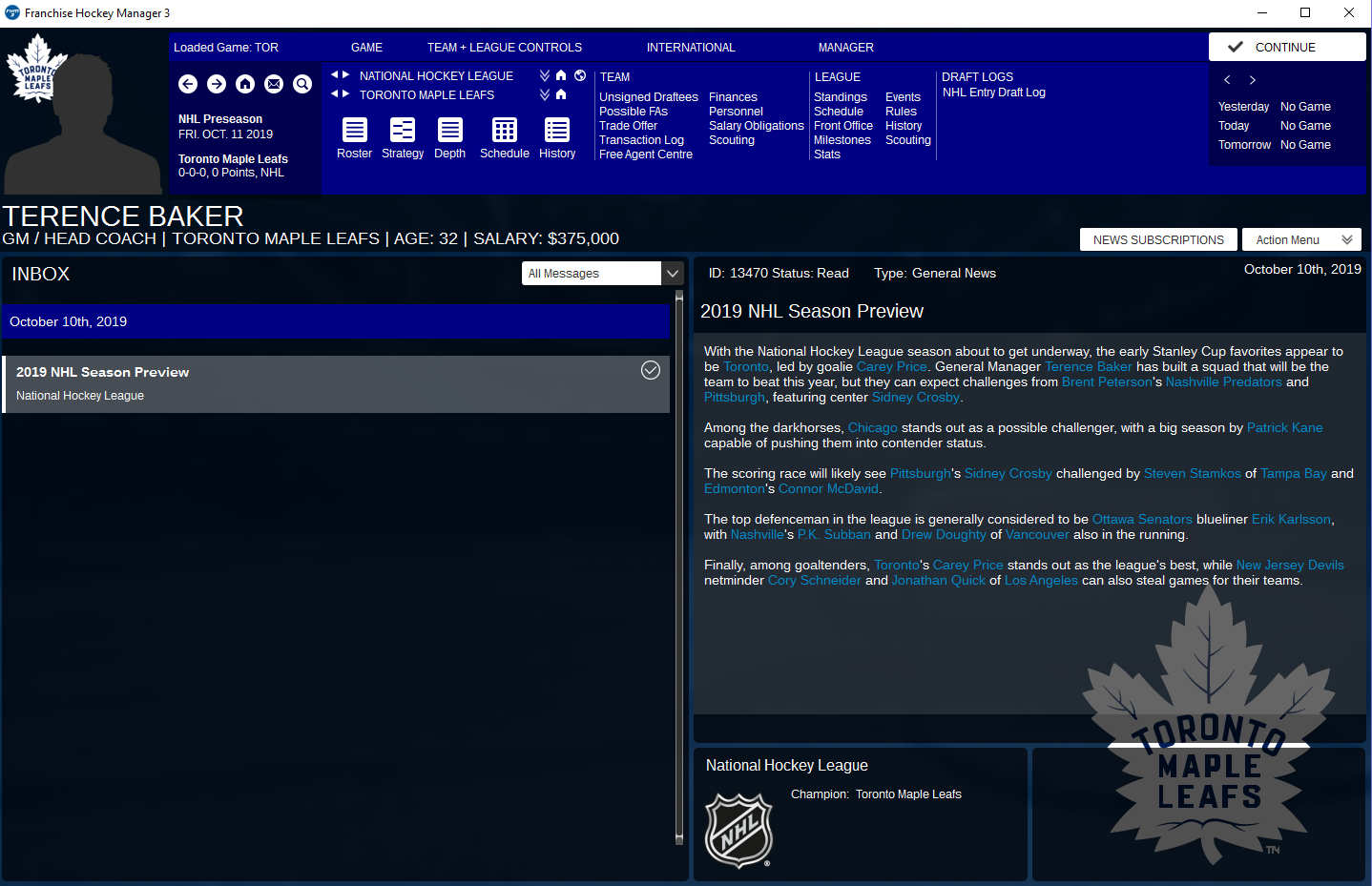
Task: Open NEWS SUBSCRIPTIONS
Action: tap(1158, 239)
